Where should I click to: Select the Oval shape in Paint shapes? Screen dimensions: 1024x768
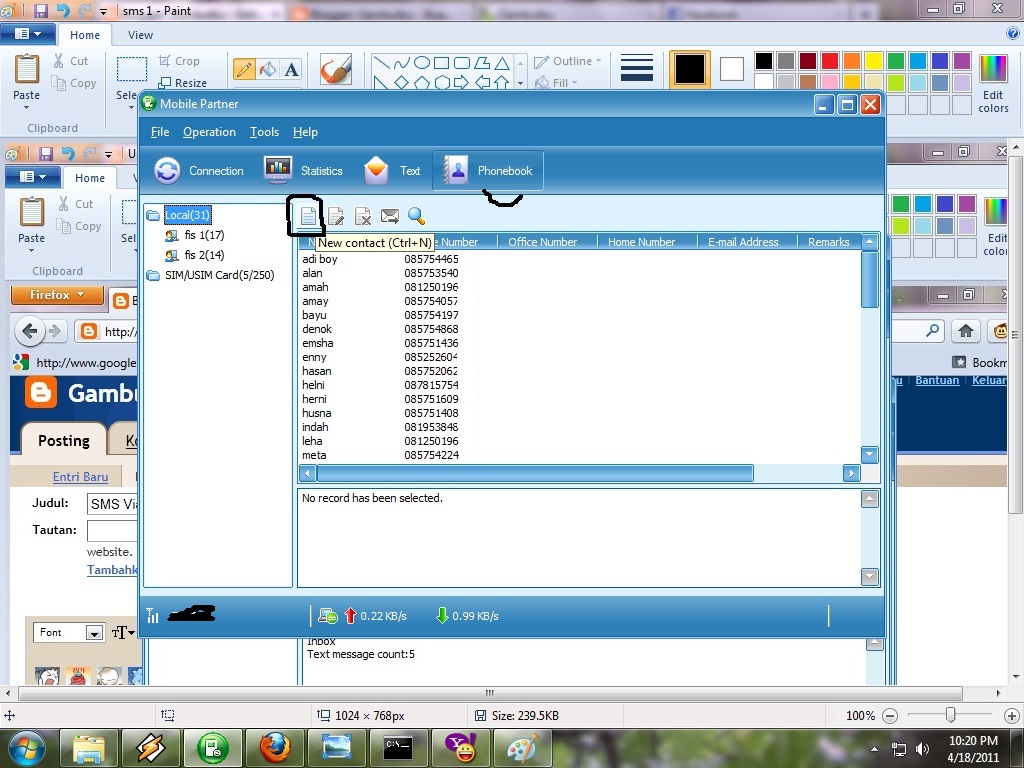coord(422,63)
